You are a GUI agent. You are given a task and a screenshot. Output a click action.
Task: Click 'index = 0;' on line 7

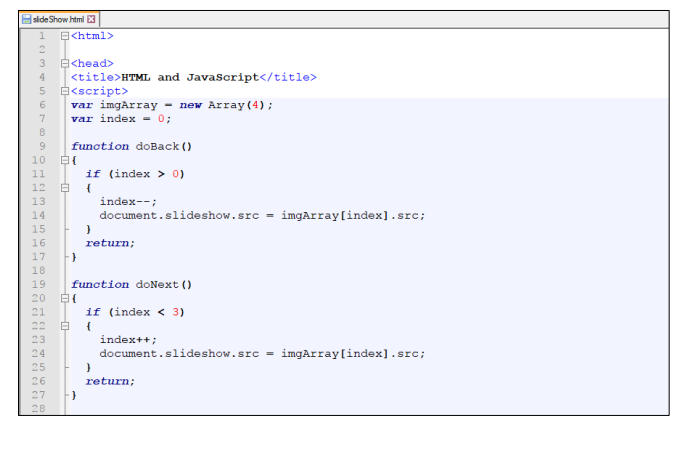[x=135, y=119]
